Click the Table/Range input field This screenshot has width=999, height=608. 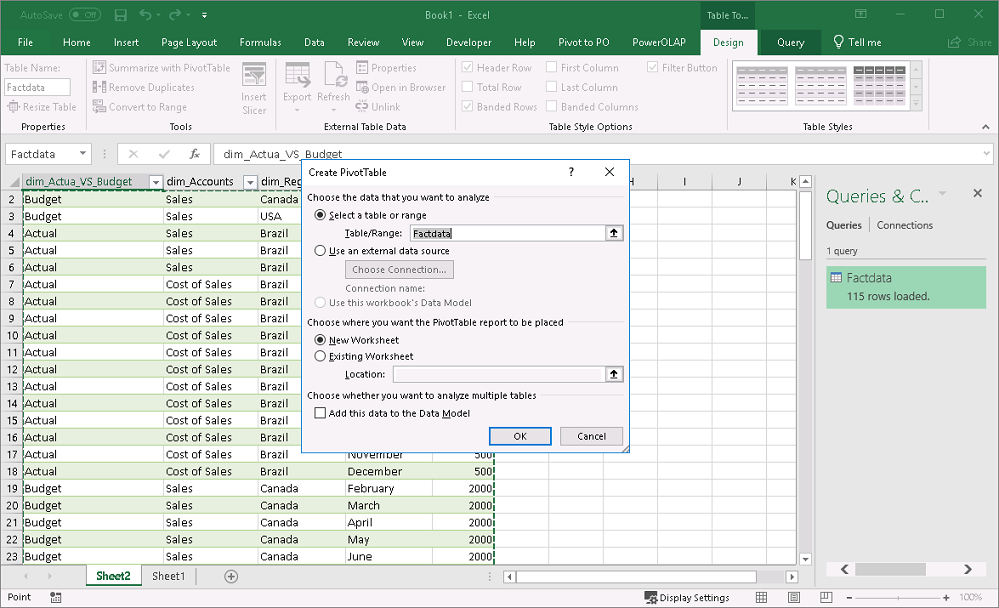[508, 233]
